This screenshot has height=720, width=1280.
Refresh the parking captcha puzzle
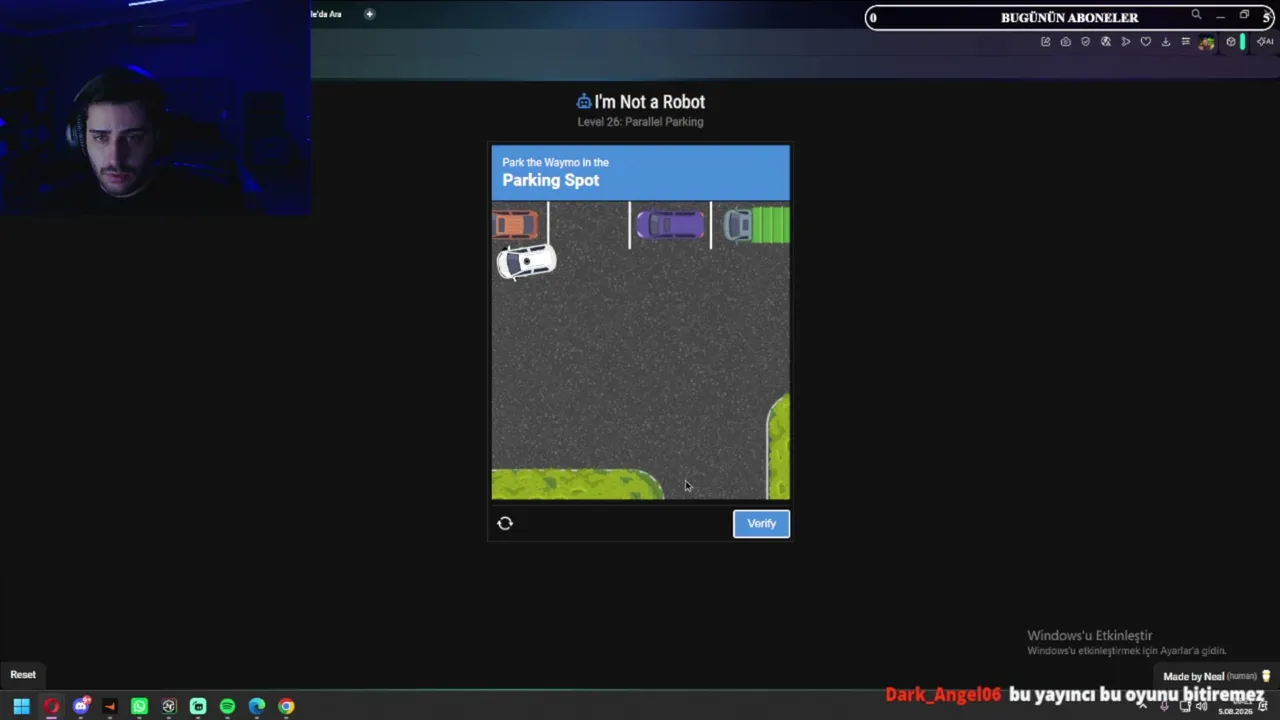pyautogui.click(x=505, y=523)
